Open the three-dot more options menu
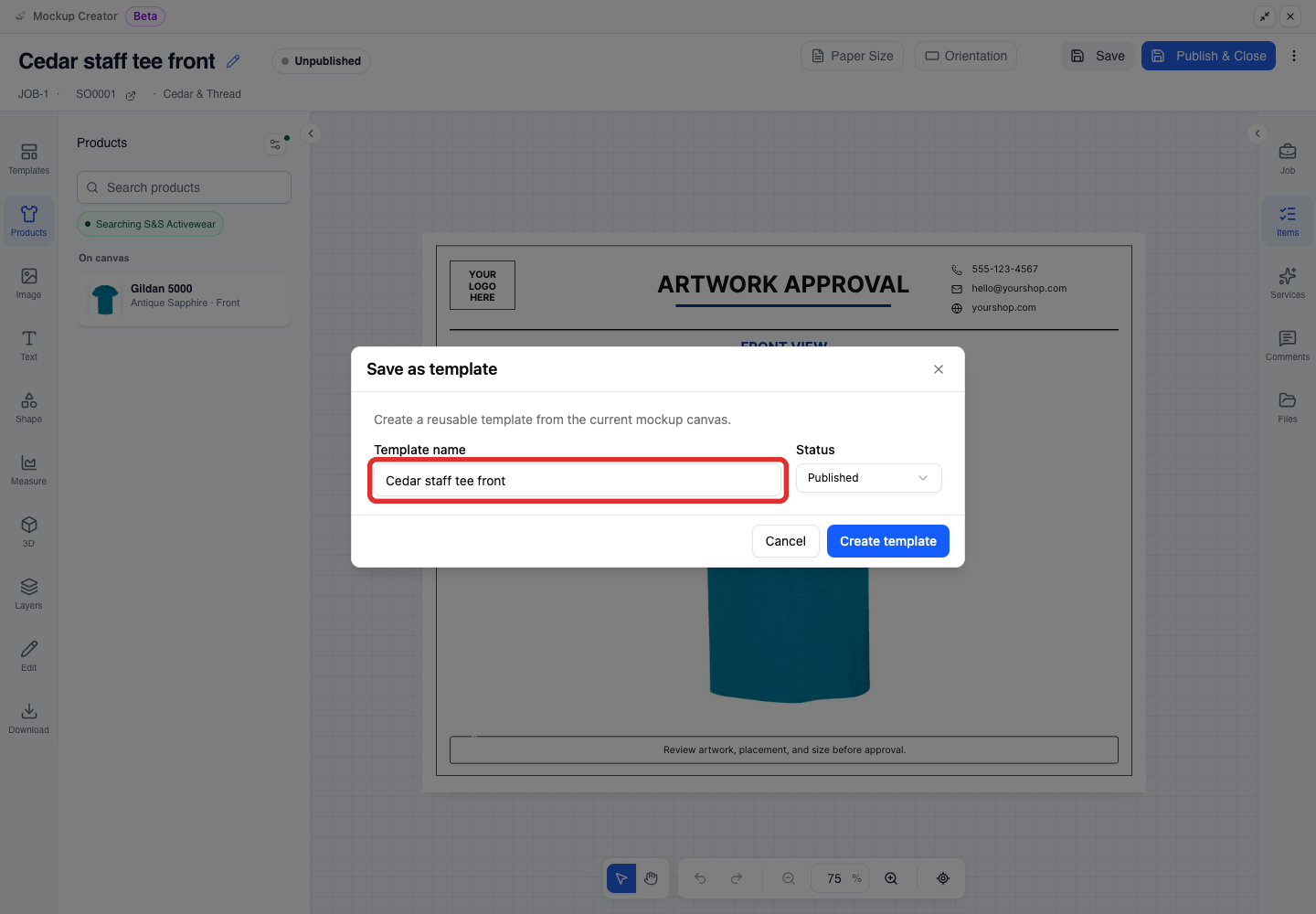1316x914 pixels. click(1294, 56)
